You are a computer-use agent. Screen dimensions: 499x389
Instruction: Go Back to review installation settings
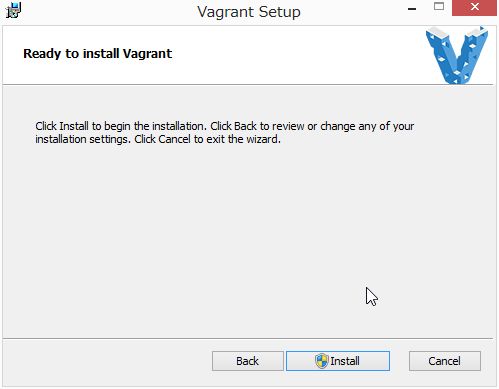248,361
